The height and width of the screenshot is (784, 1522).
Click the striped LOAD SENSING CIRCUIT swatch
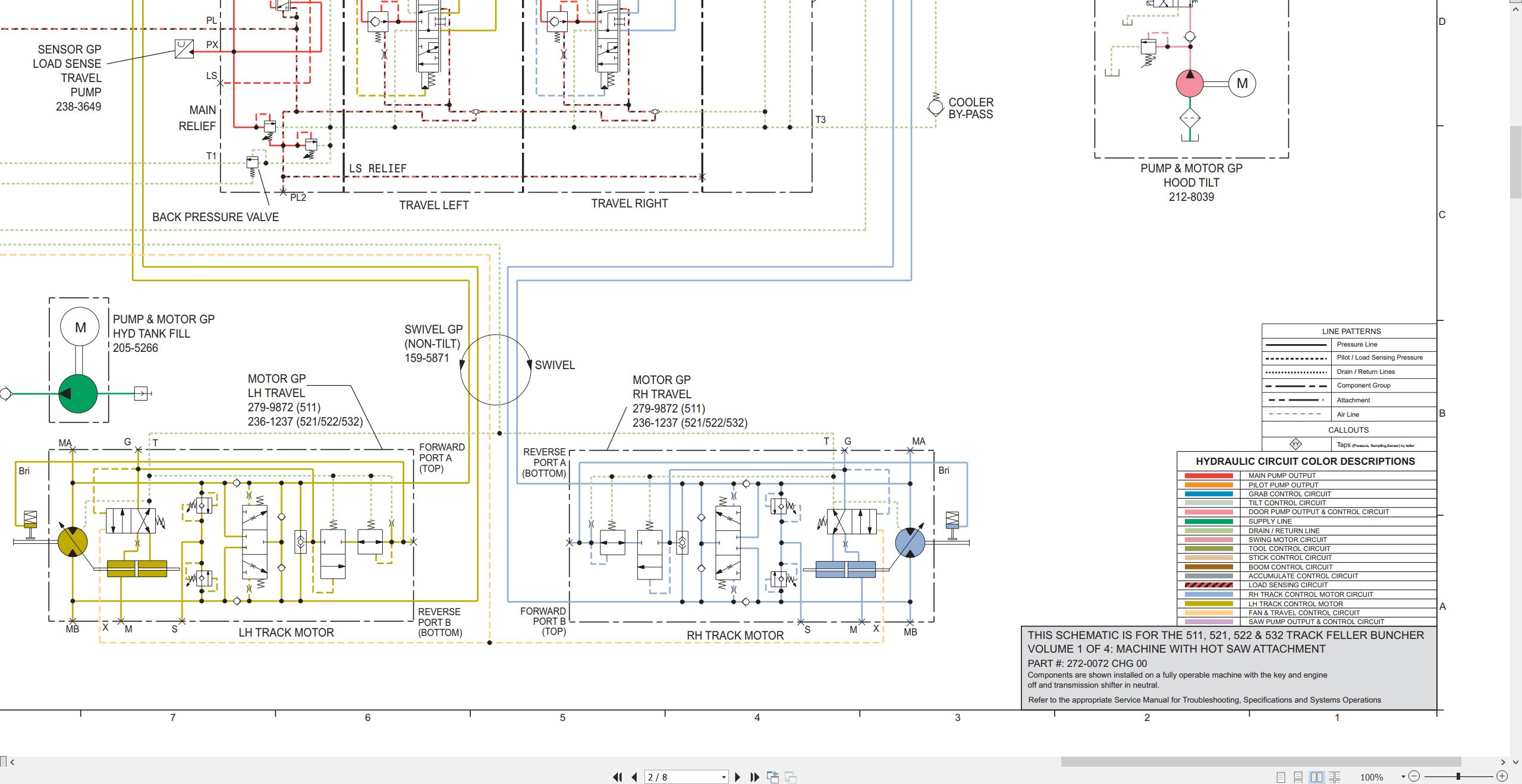1208,585
